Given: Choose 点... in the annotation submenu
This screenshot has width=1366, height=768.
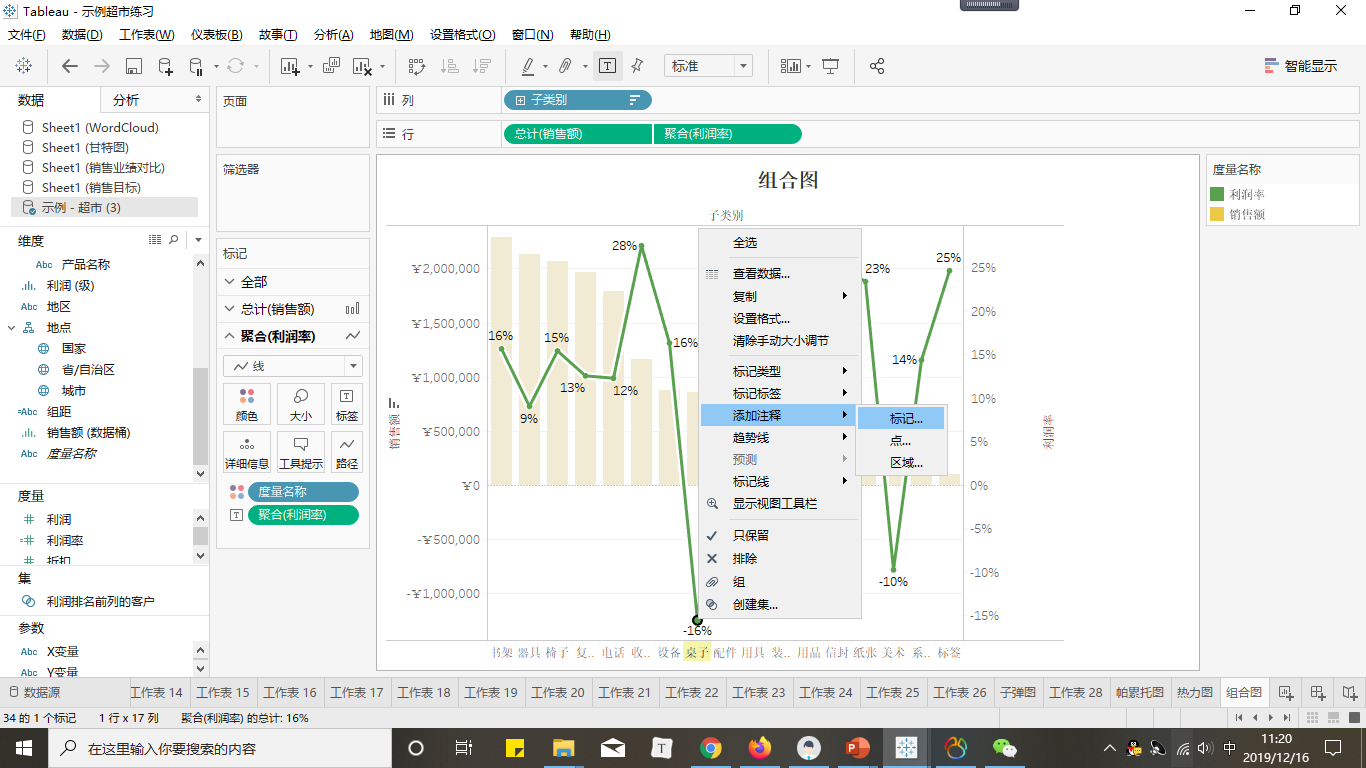Looking at the screenshot, I should (x=901, y=440).
